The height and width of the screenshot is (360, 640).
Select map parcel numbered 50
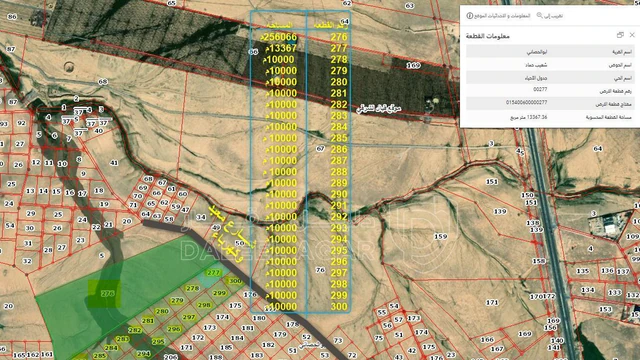[x=240, y=242]
